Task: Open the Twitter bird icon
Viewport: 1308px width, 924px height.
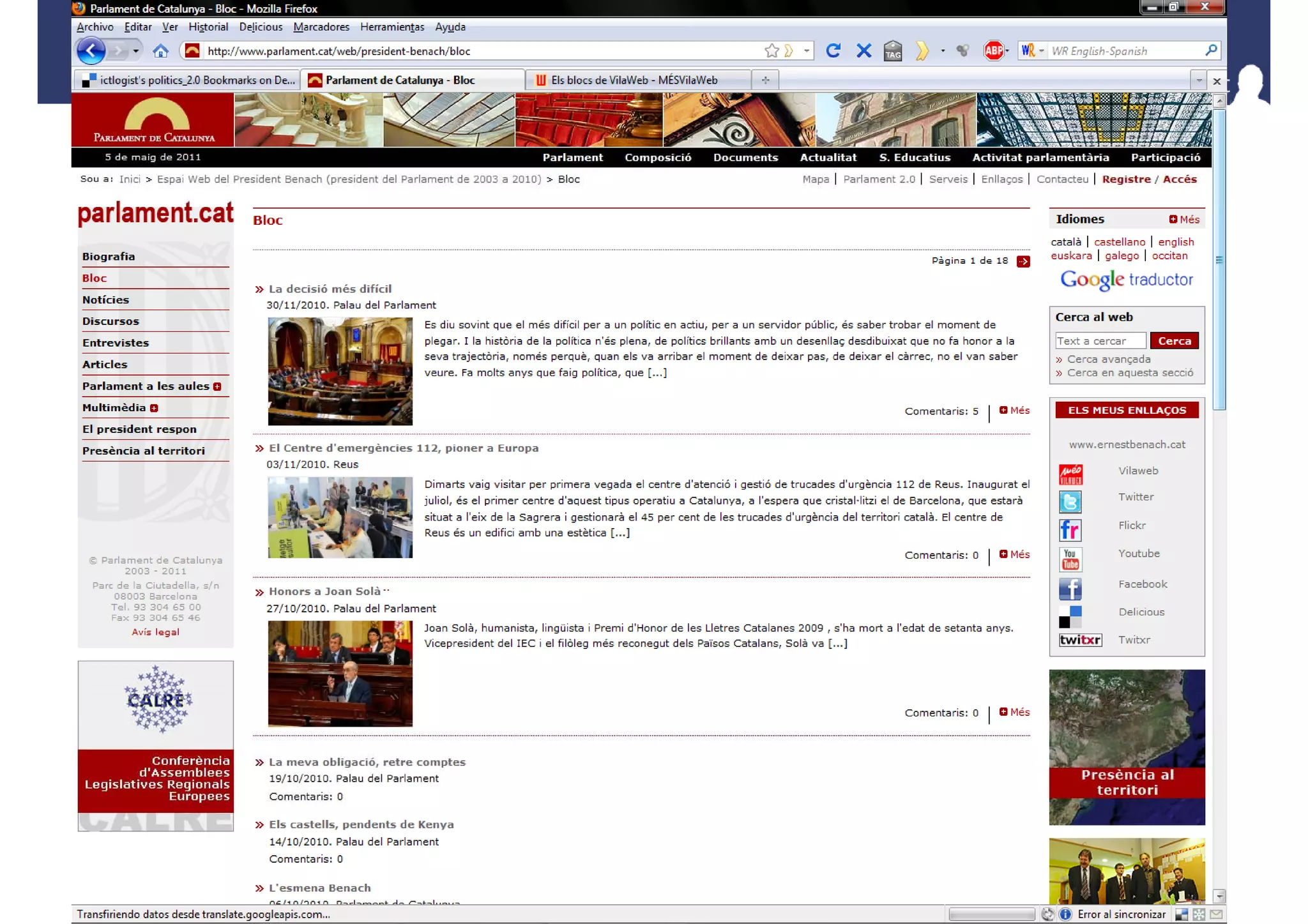Action: 1070,502
